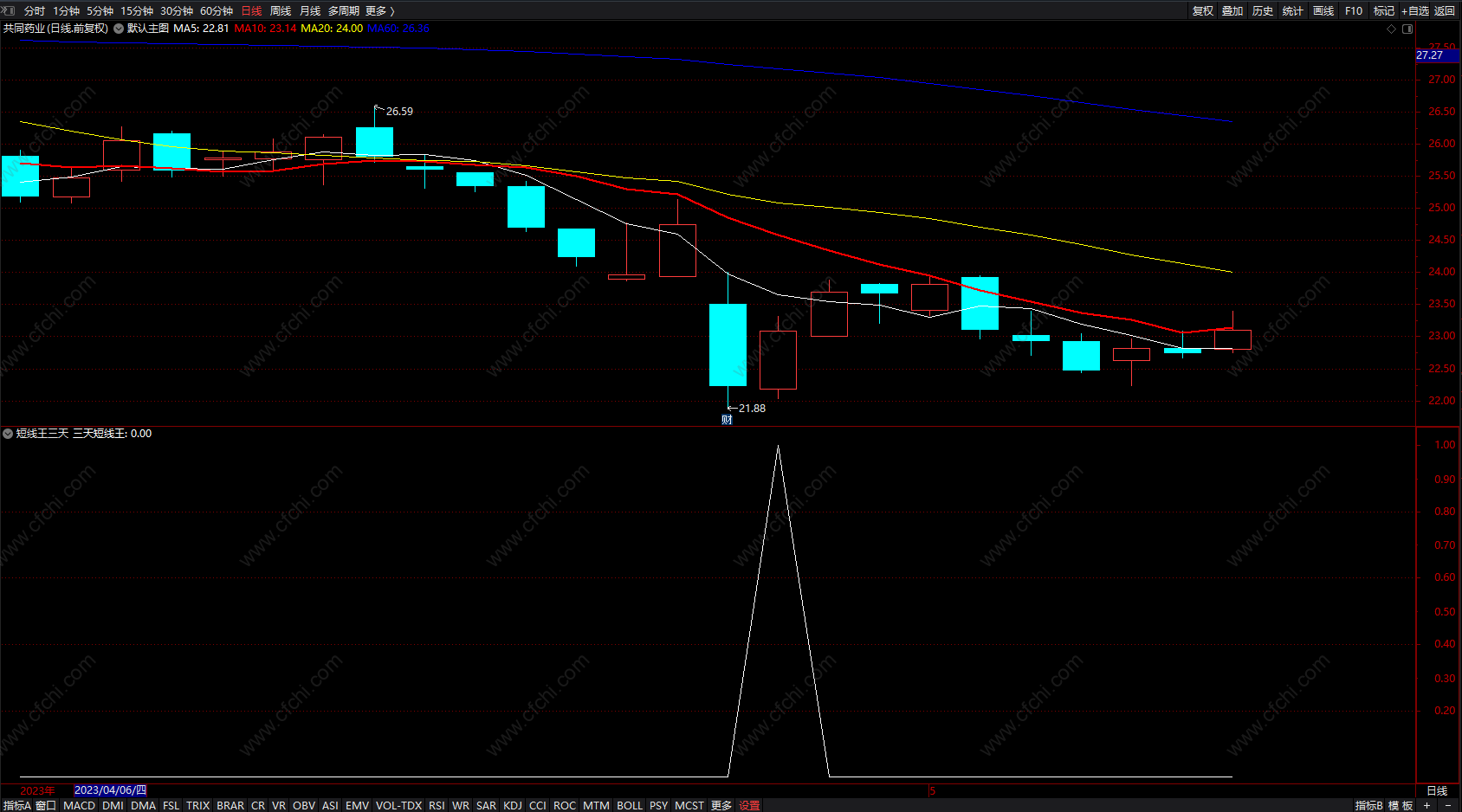Click the 财 financial marker under the candle
Viewport: 1462px width, 812px height.
pos(727,420)
